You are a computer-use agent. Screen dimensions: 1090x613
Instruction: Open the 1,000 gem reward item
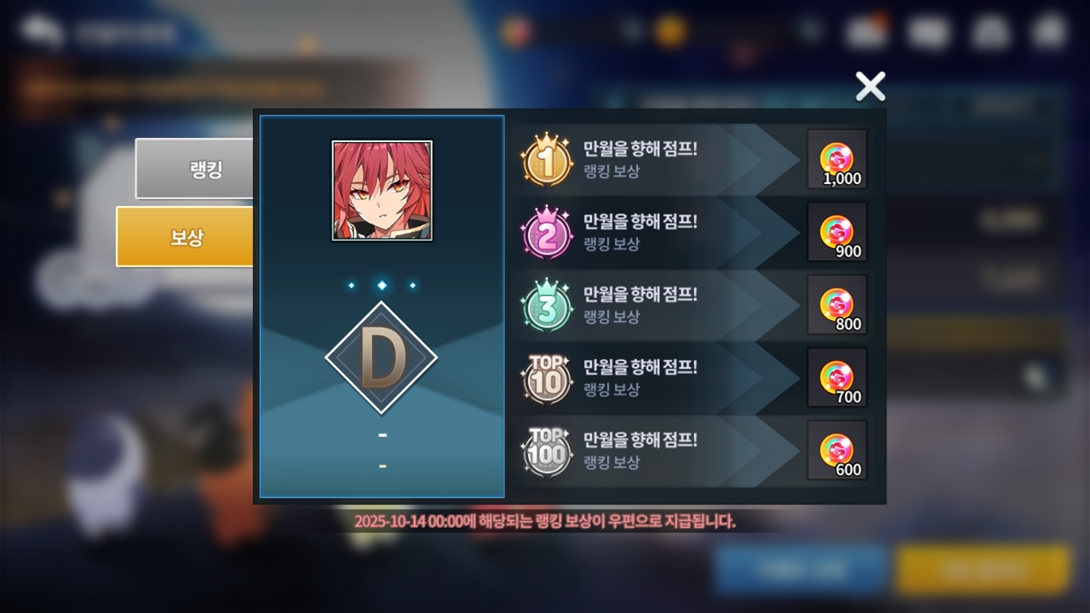tap(837, 159)
